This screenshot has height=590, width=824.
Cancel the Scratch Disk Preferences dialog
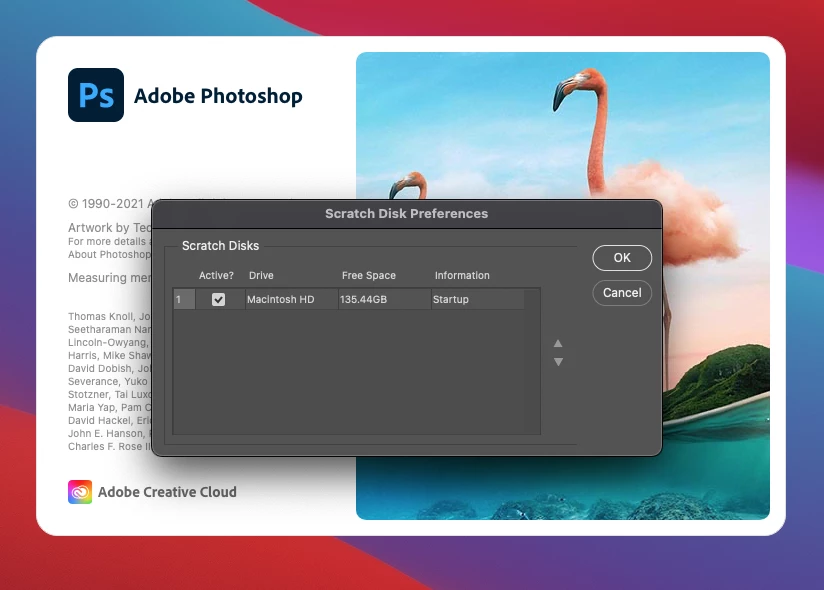[x=622, y=293]
